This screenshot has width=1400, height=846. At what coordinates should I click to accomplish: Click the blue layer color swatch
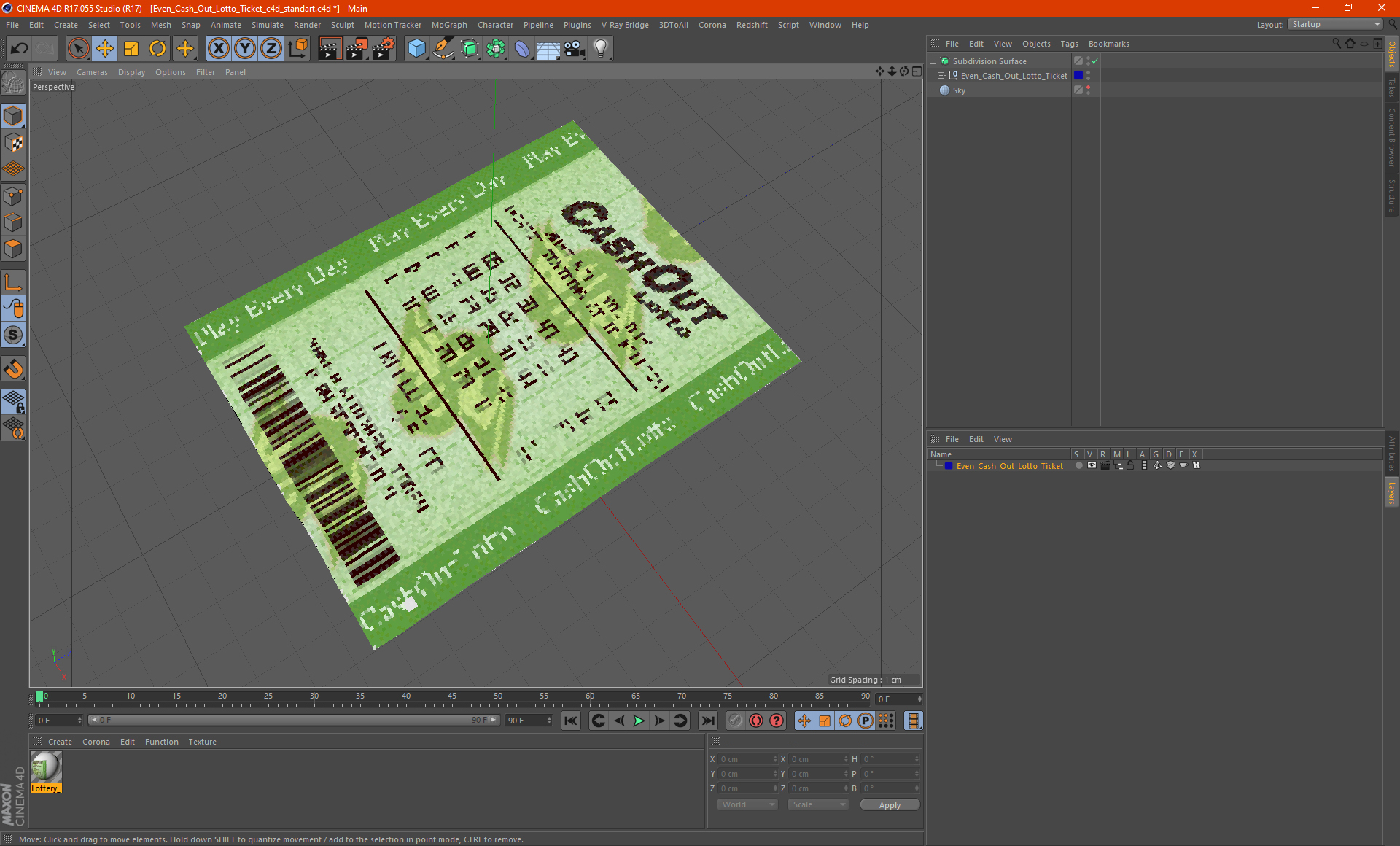click(948, 466)
